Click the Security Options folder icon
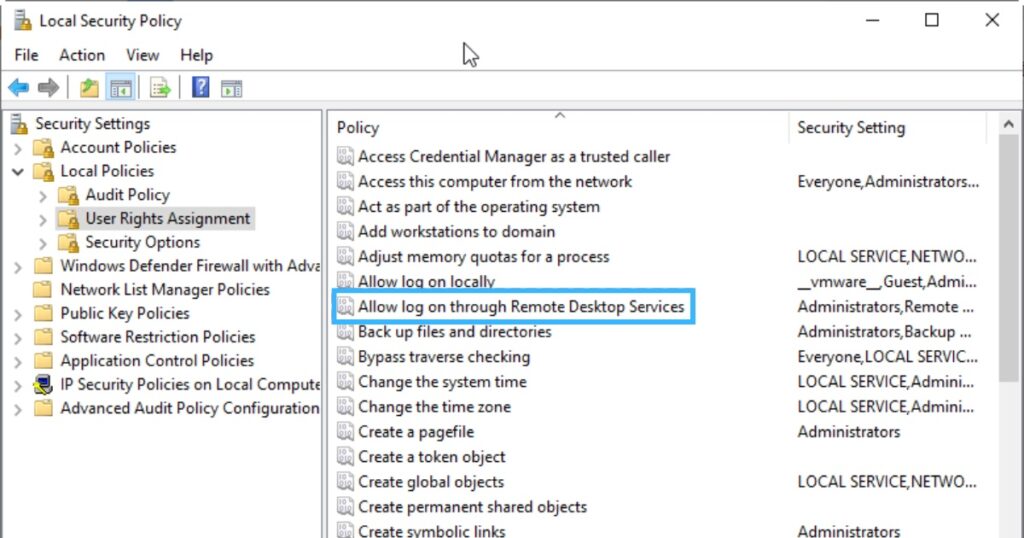The height and width of the screenshot is (538, 1024). click(x=69, y=243)
